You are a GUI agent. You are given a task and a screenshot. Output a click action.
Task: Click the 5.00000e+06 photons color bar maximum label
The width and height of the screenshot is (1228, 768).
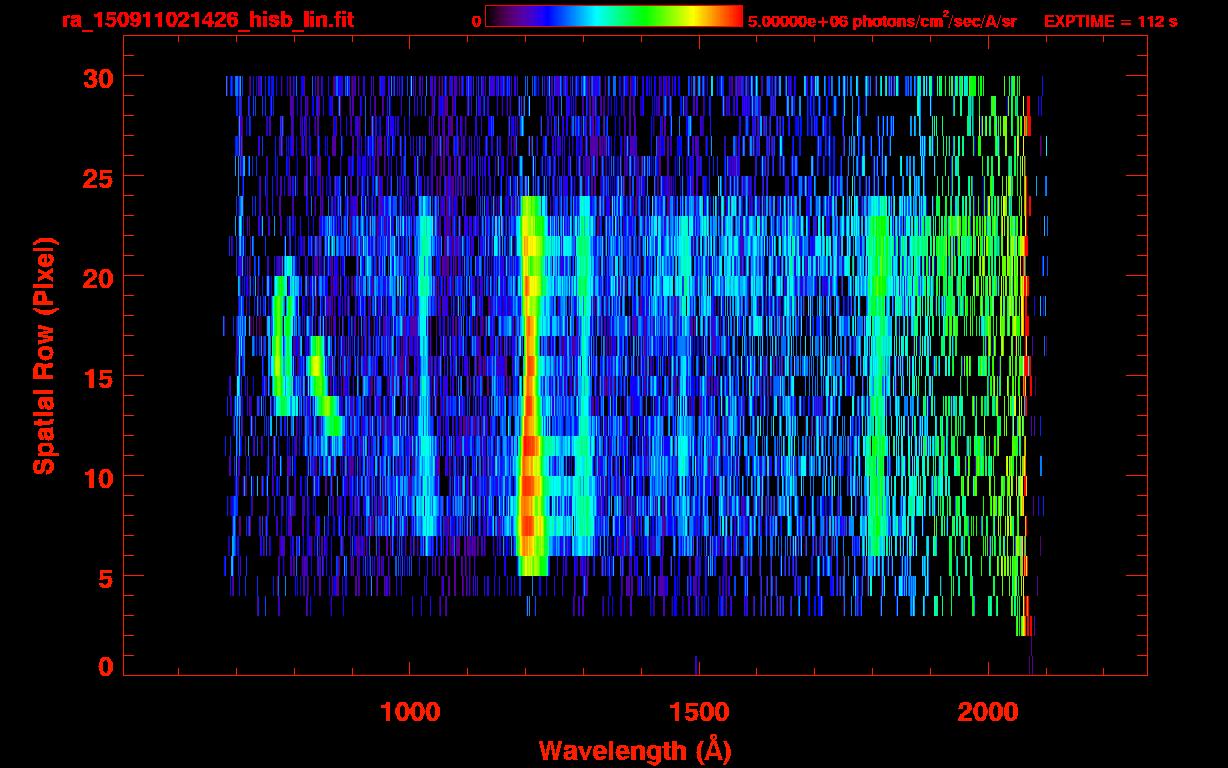(x=881, y=21)
